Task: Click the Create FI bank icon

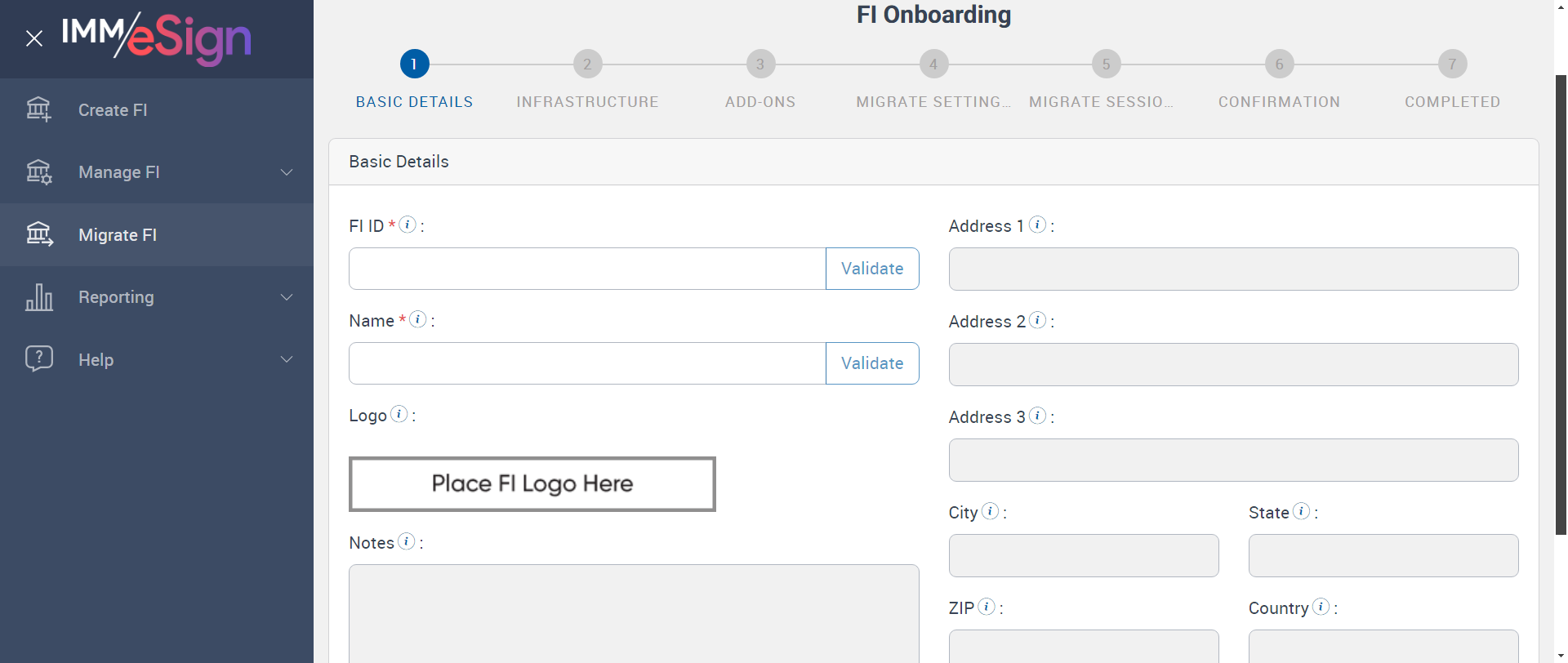Action: tap(38, 109)
